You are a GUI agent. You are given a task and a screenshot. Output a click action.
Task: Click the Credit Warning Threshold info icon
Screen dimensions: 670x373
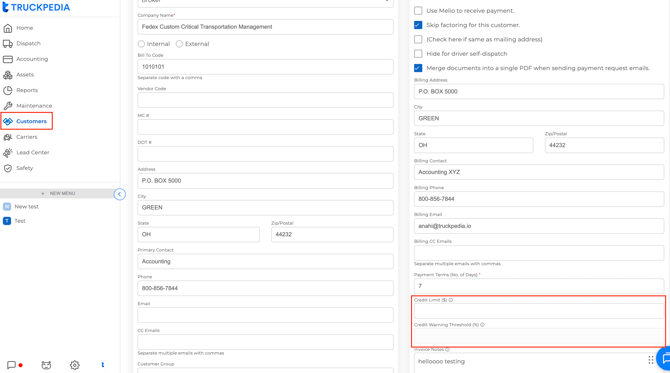pos(482,325)
